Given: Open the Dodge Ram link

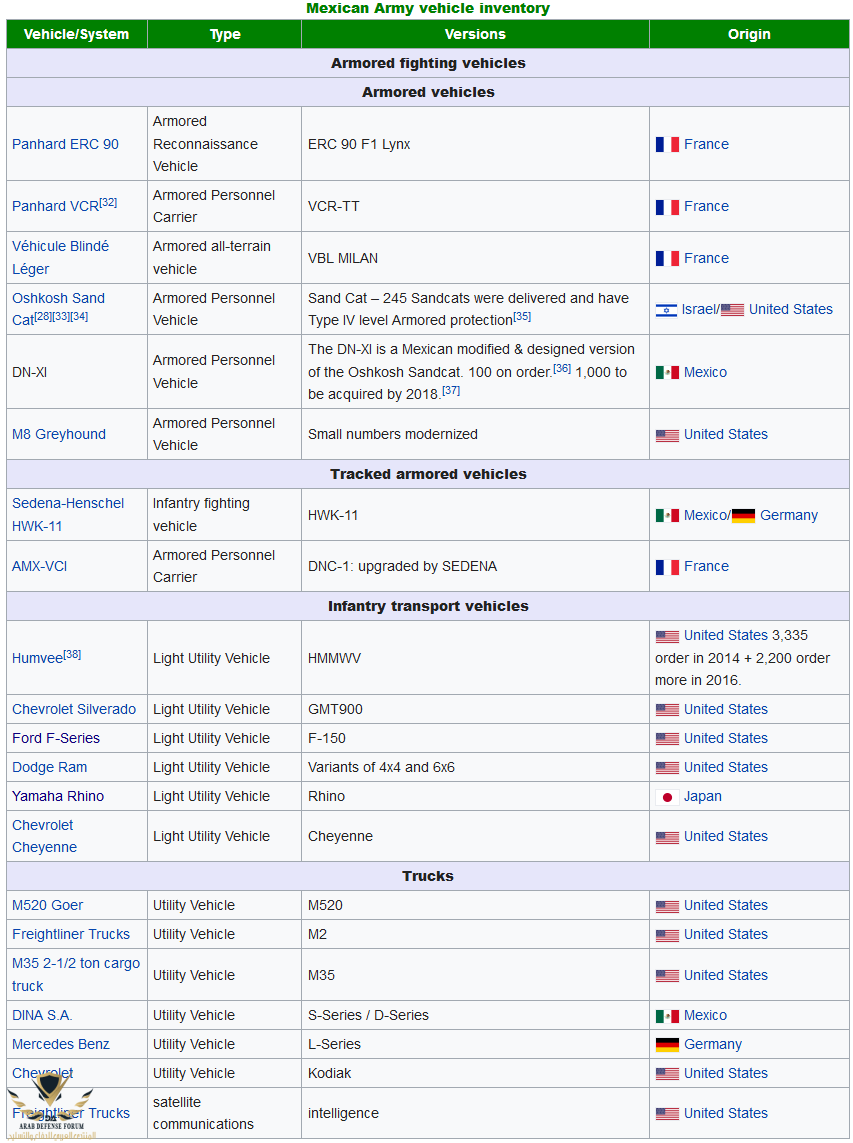Looking at the screenshot, I should point(50,768).
